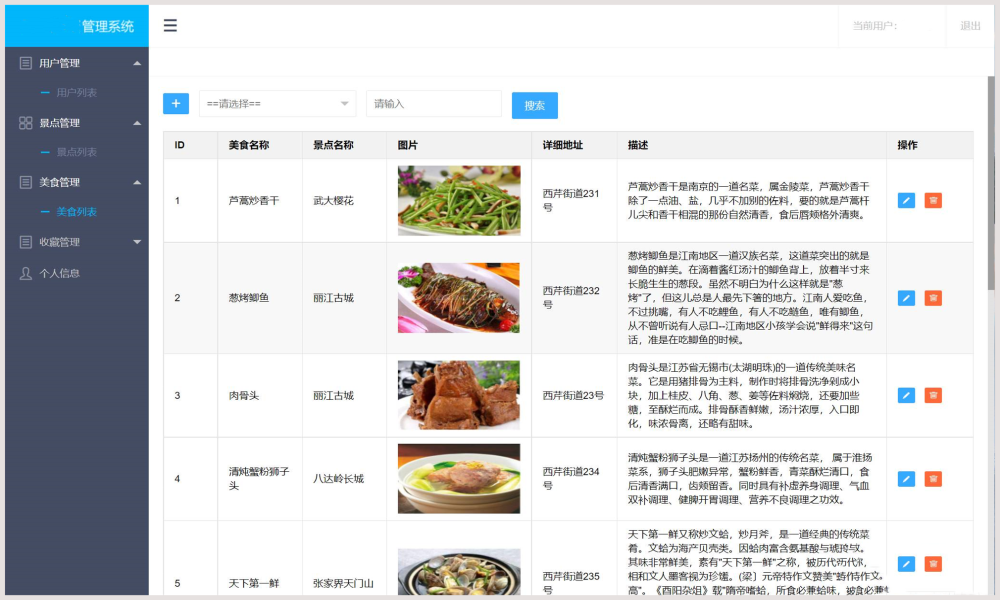1000x600 pixels.
Task: Click the 个人信息 person icon
Action: 26,274
